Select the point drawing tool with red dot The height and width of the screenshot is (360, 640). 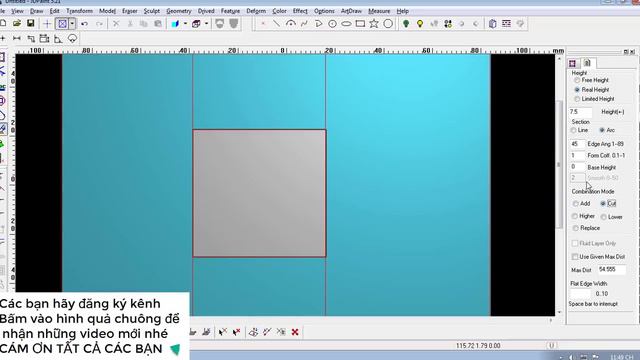[x=263, y=24]
